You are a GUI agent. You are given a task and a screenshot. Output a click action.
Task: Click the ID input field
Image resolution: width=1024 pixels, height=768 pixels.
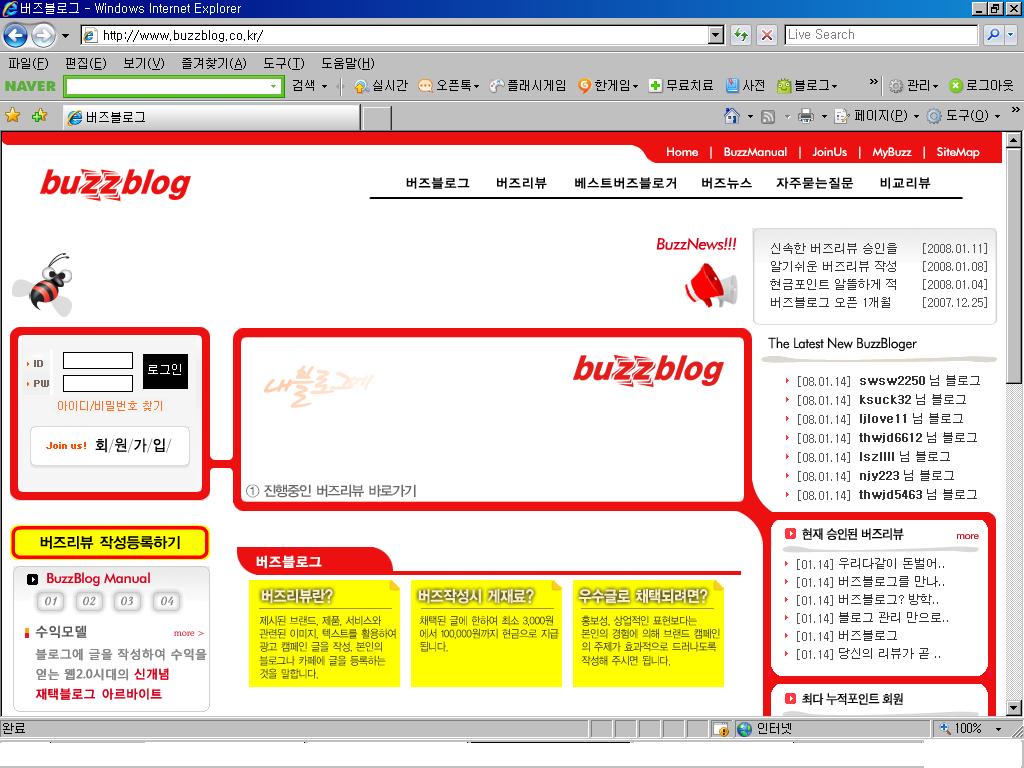tap(98, 361)
